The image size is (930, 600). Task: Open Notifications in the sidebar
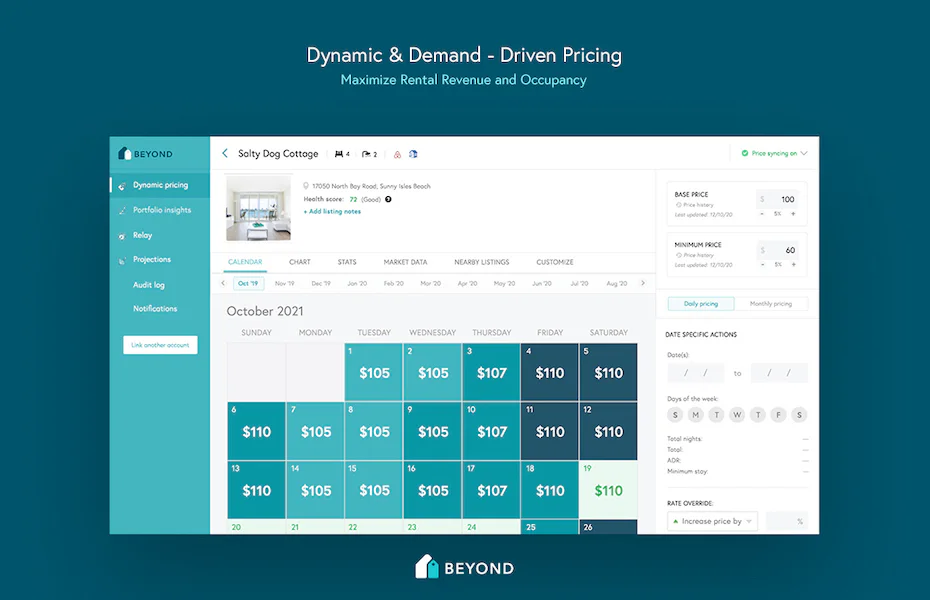[x=155, y=308]
